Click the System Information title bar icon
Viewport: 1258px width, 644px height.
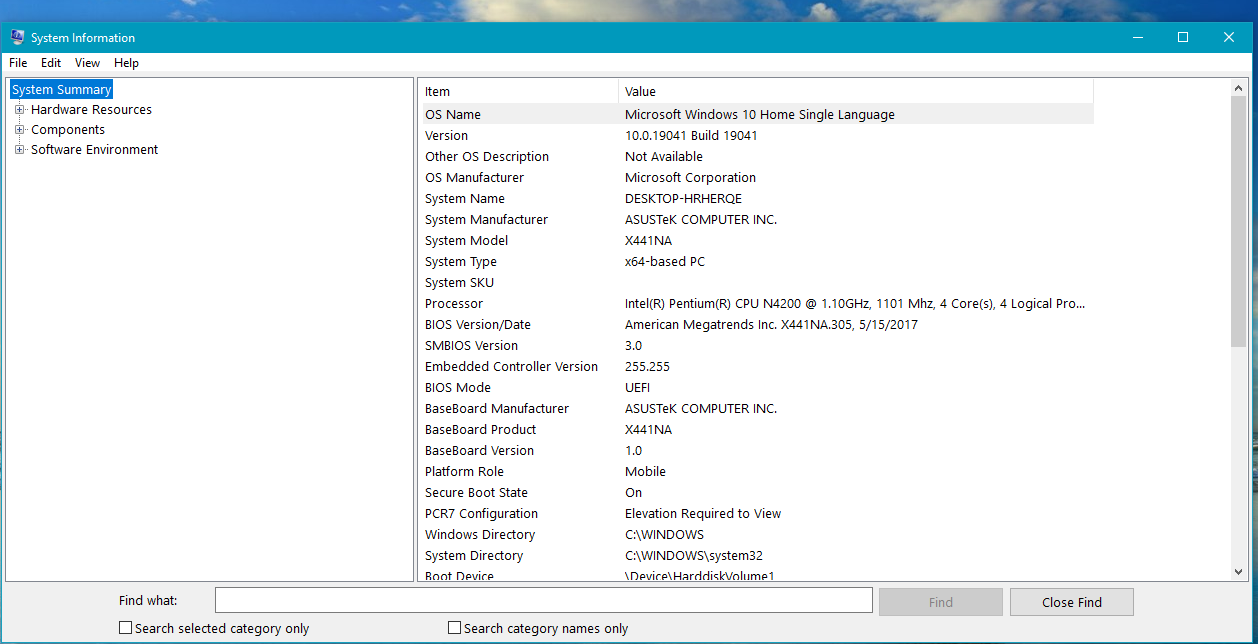point(17,37)
